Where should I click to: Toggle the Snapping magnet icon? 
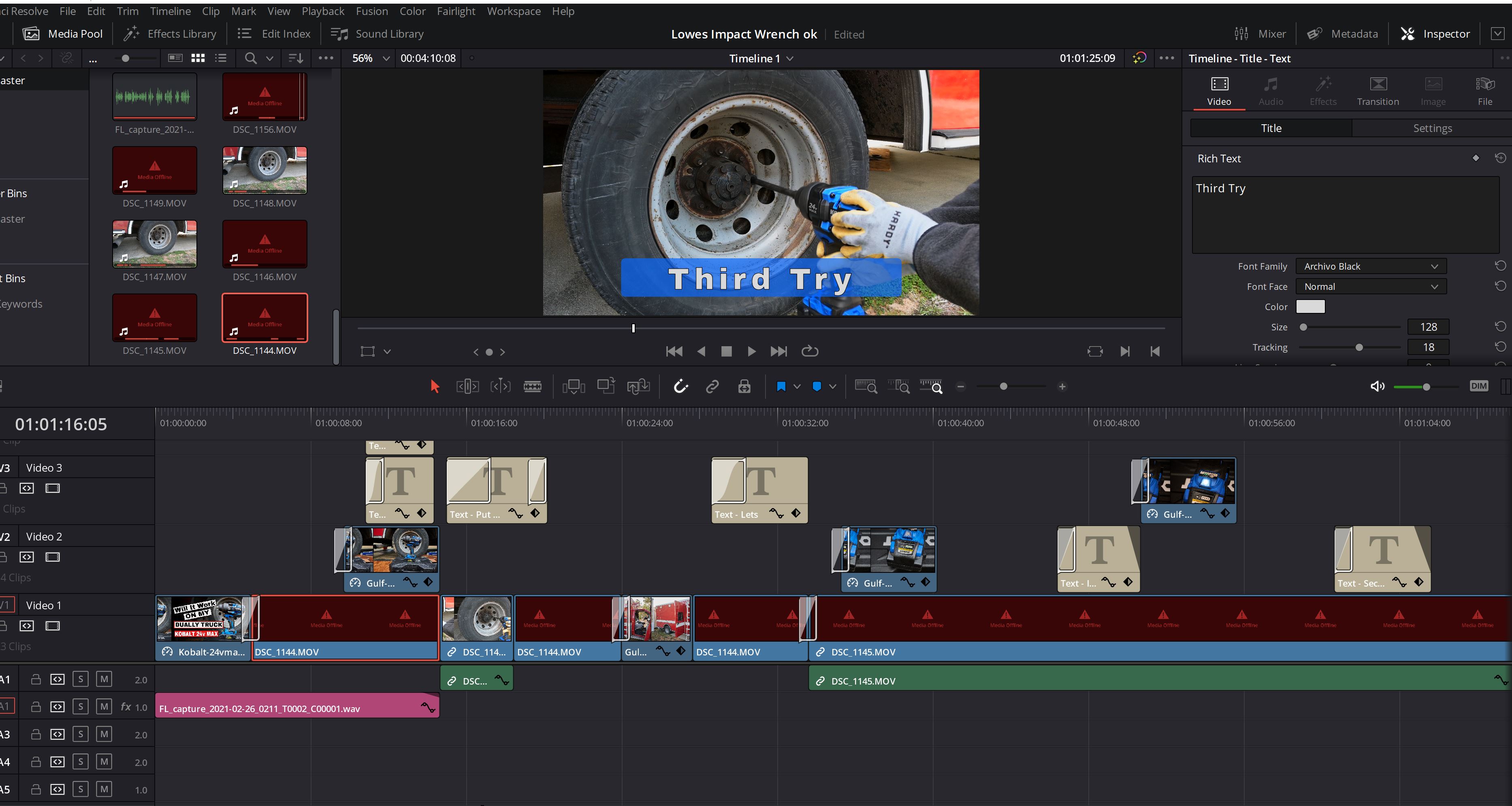(680, 387)
